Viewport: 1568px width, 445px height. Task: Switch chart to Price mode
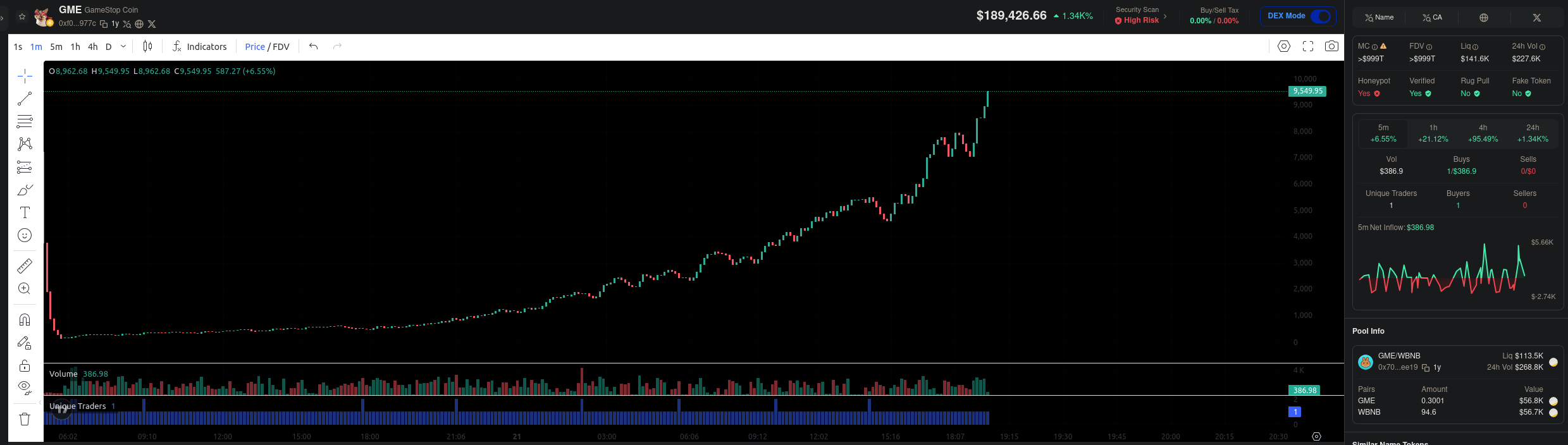pos(255,47)
